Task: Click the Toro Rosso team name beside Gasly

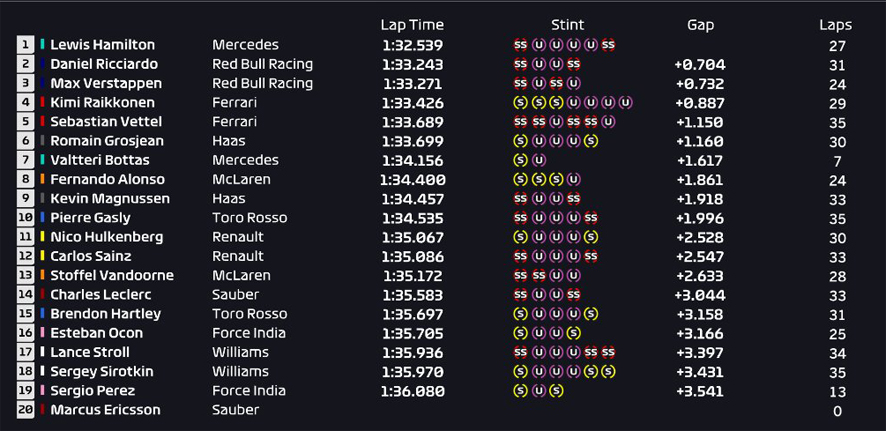Action: point(250,218)
